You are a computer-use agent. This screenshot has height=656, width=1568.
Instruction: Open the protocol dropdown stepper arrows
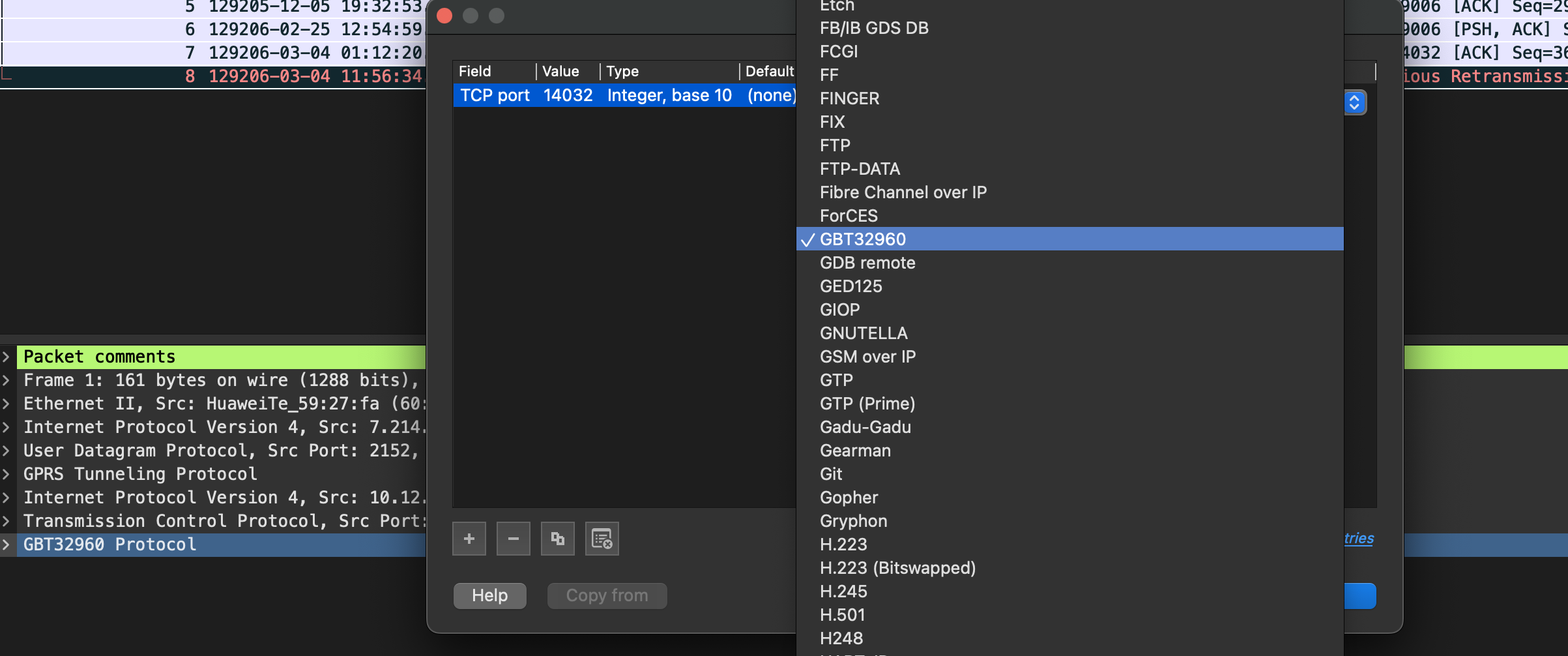click(x=1355, y=102)
